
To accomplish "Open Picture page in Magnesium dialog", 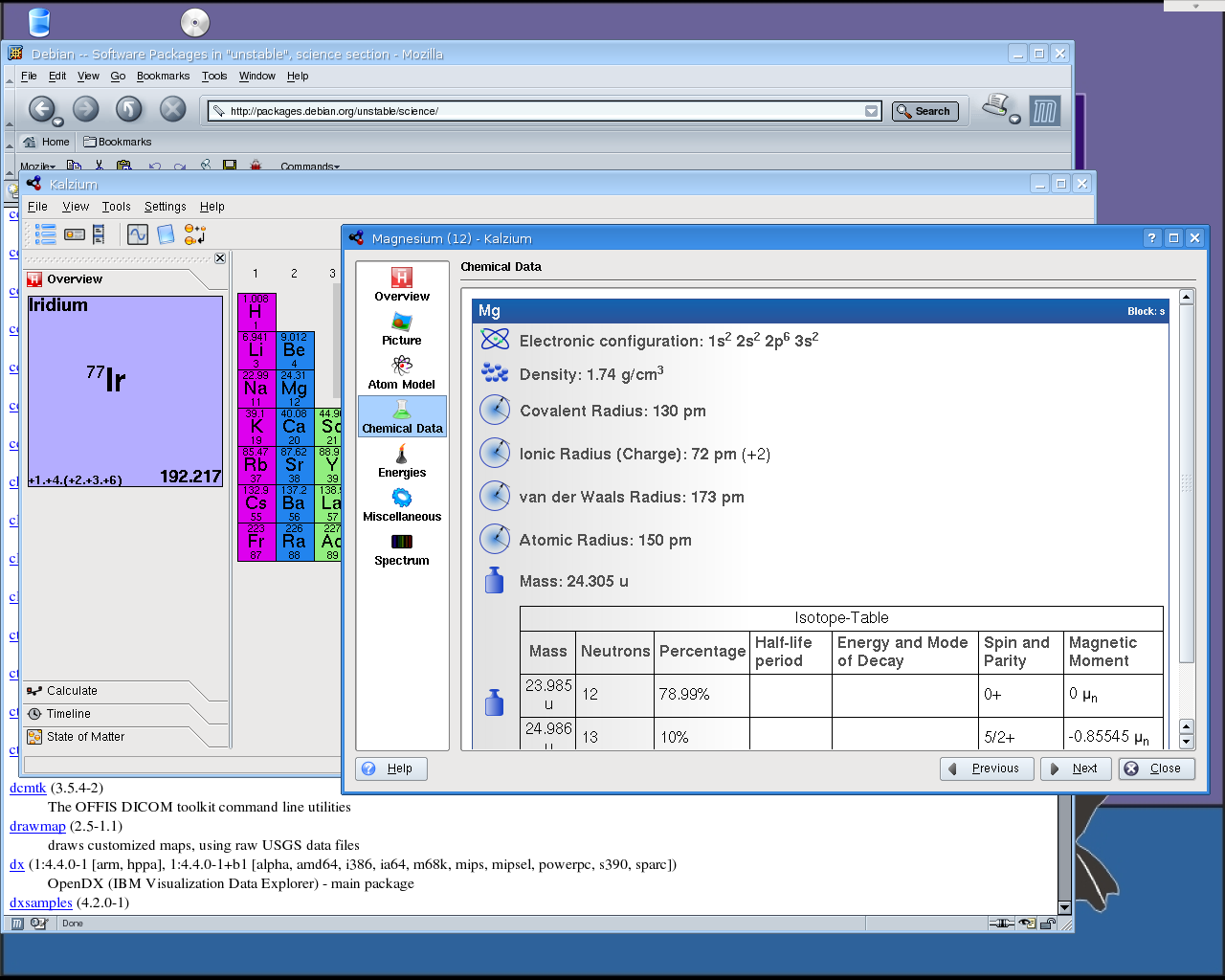I will (402, 329).
